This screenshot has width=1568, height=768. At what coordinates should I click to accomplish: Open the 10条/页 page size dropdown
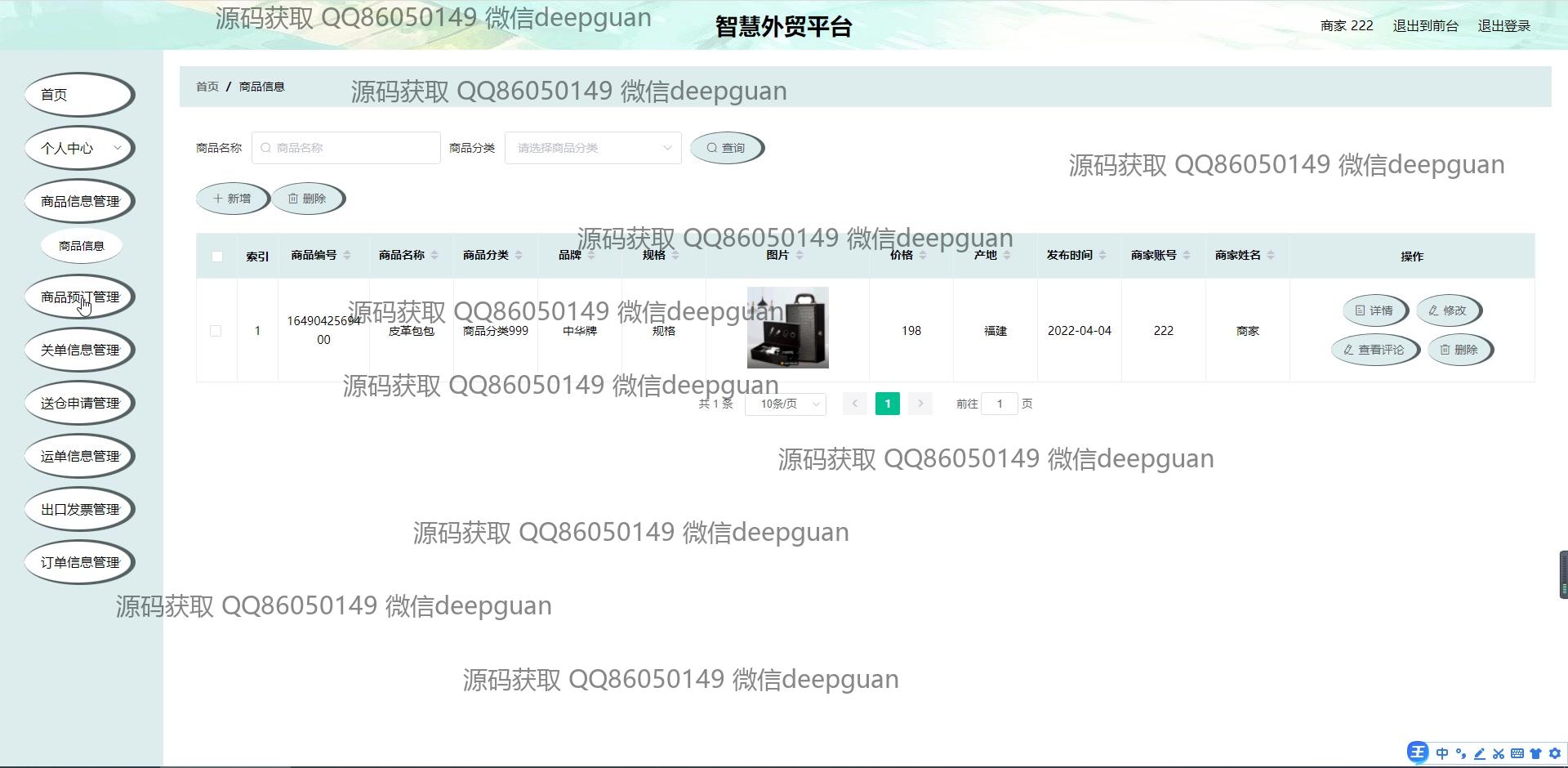pos(786,404)
